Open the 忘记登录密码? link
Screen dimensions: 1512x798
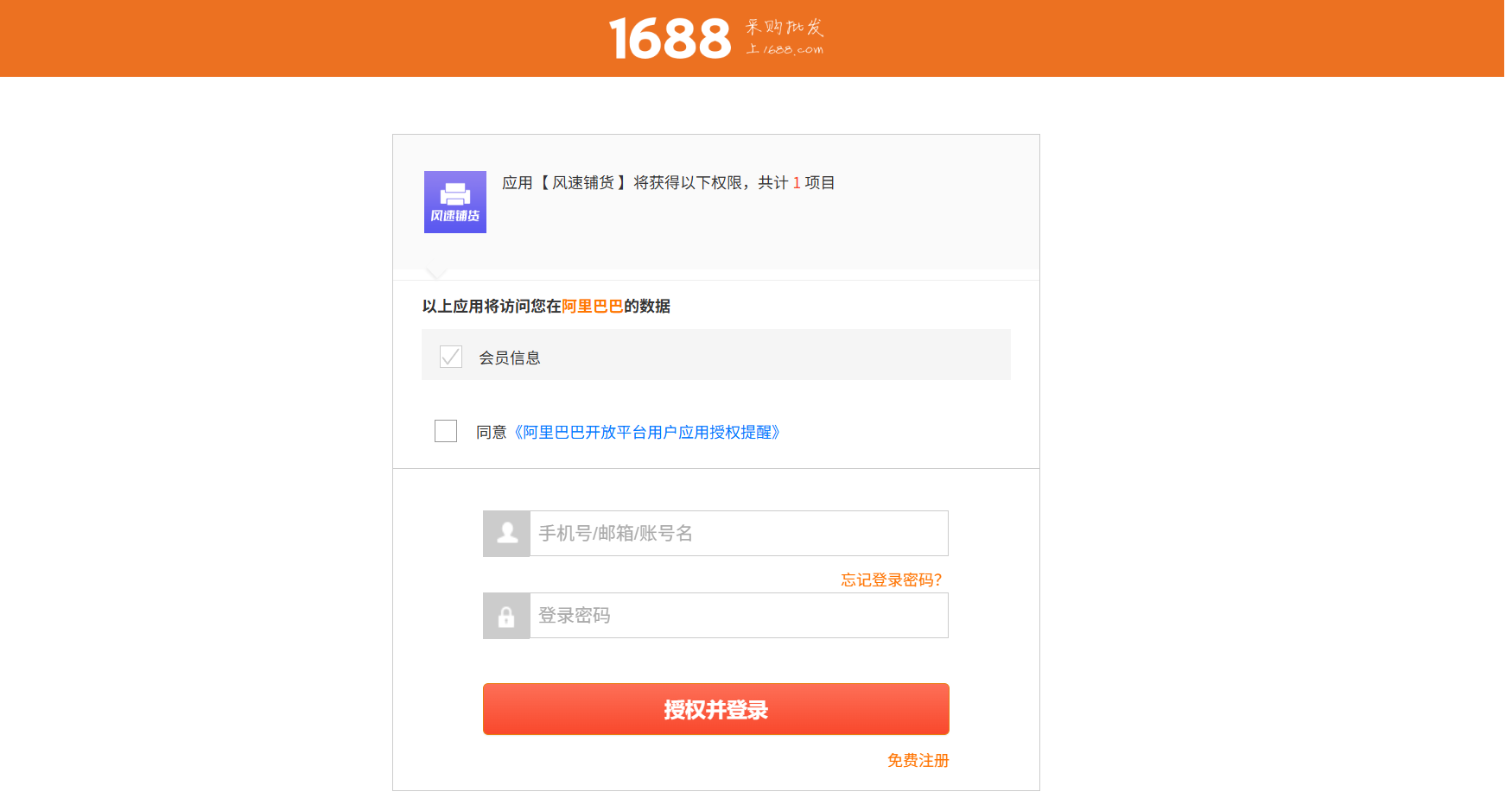click(891, 579)
